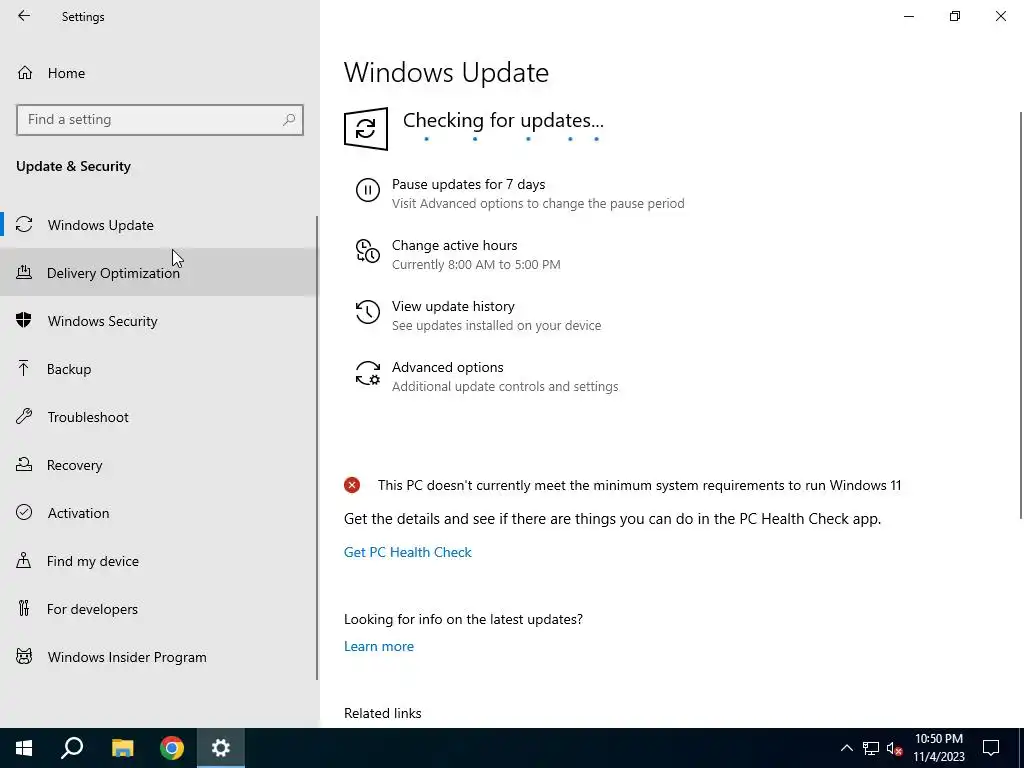Open the Action Center notifications
The height and width of the screenshot is (768, 1024).
991,748
